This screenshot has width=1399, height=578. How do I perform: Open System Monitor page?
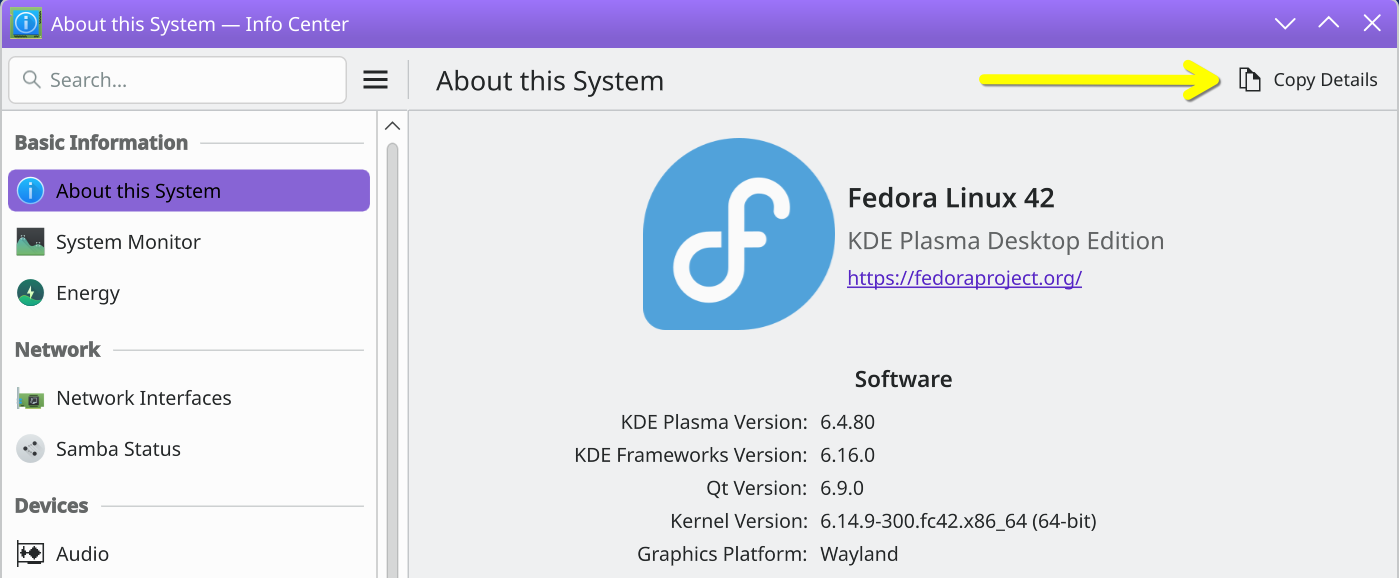[189, 242]
